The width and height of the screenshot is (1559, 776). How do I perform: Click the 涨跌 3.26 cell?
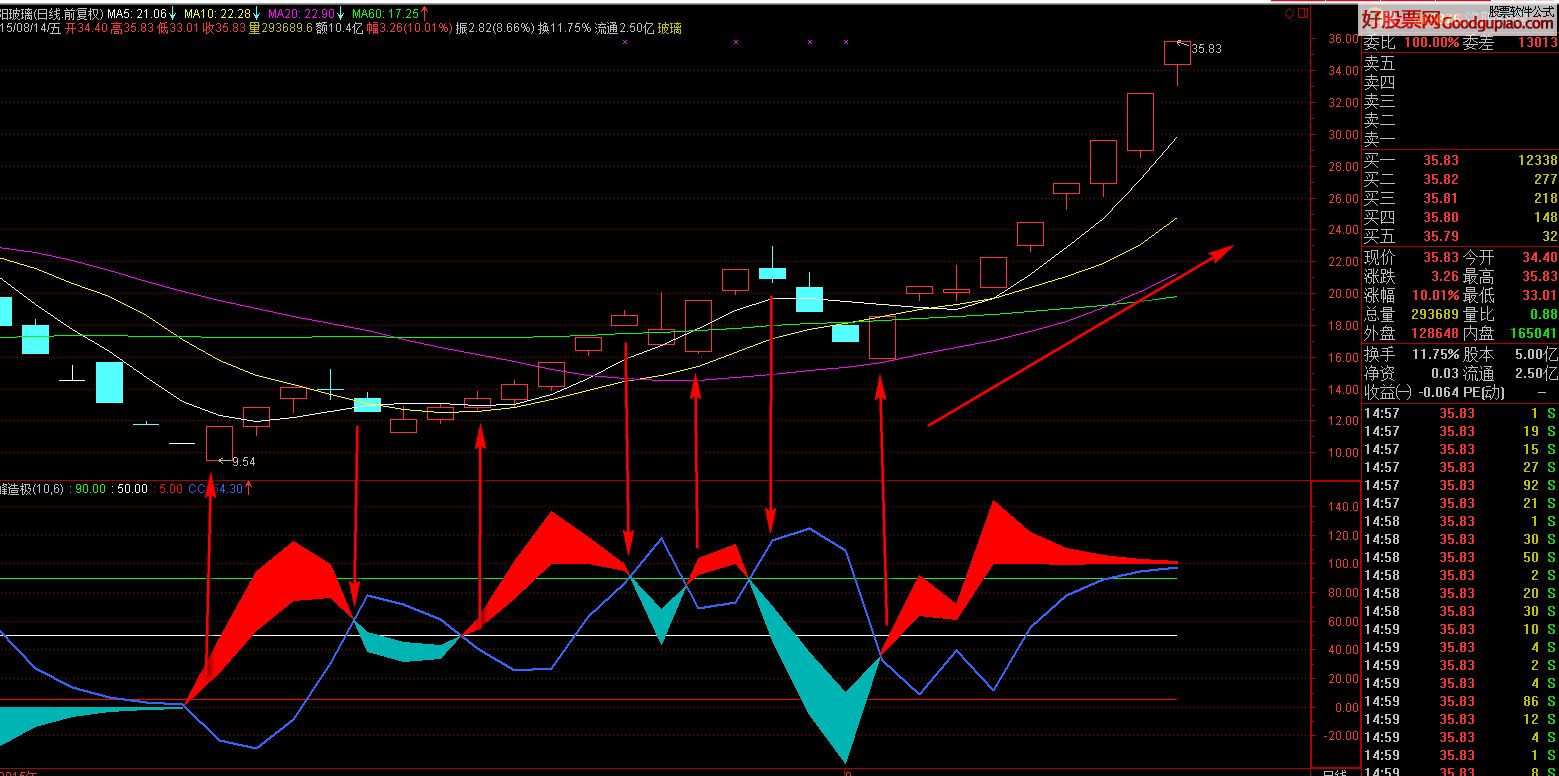(x=1411, y=276)
